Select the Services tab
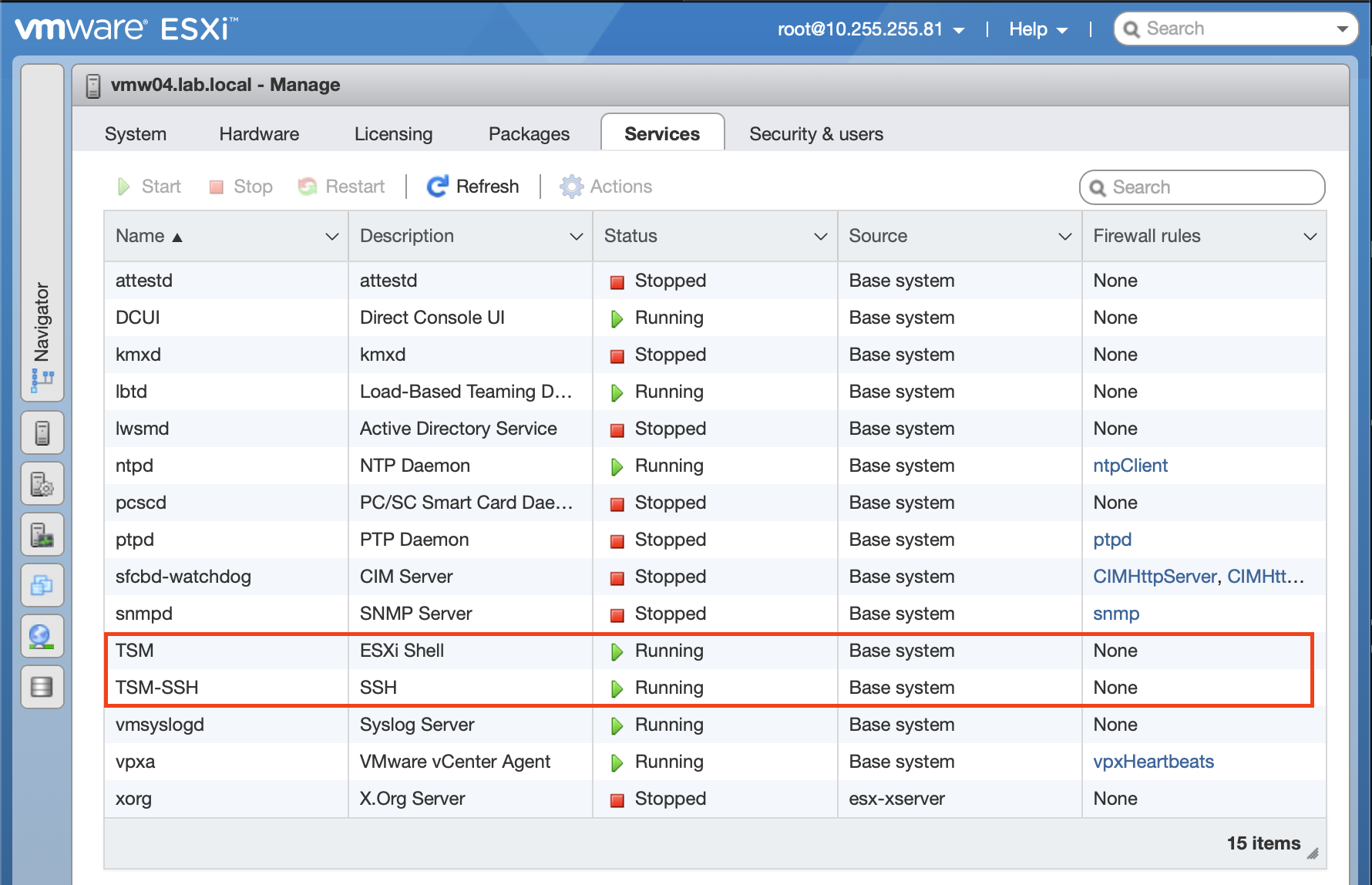The height and width of the screenshot is (885, 1372). coord(662,133)
